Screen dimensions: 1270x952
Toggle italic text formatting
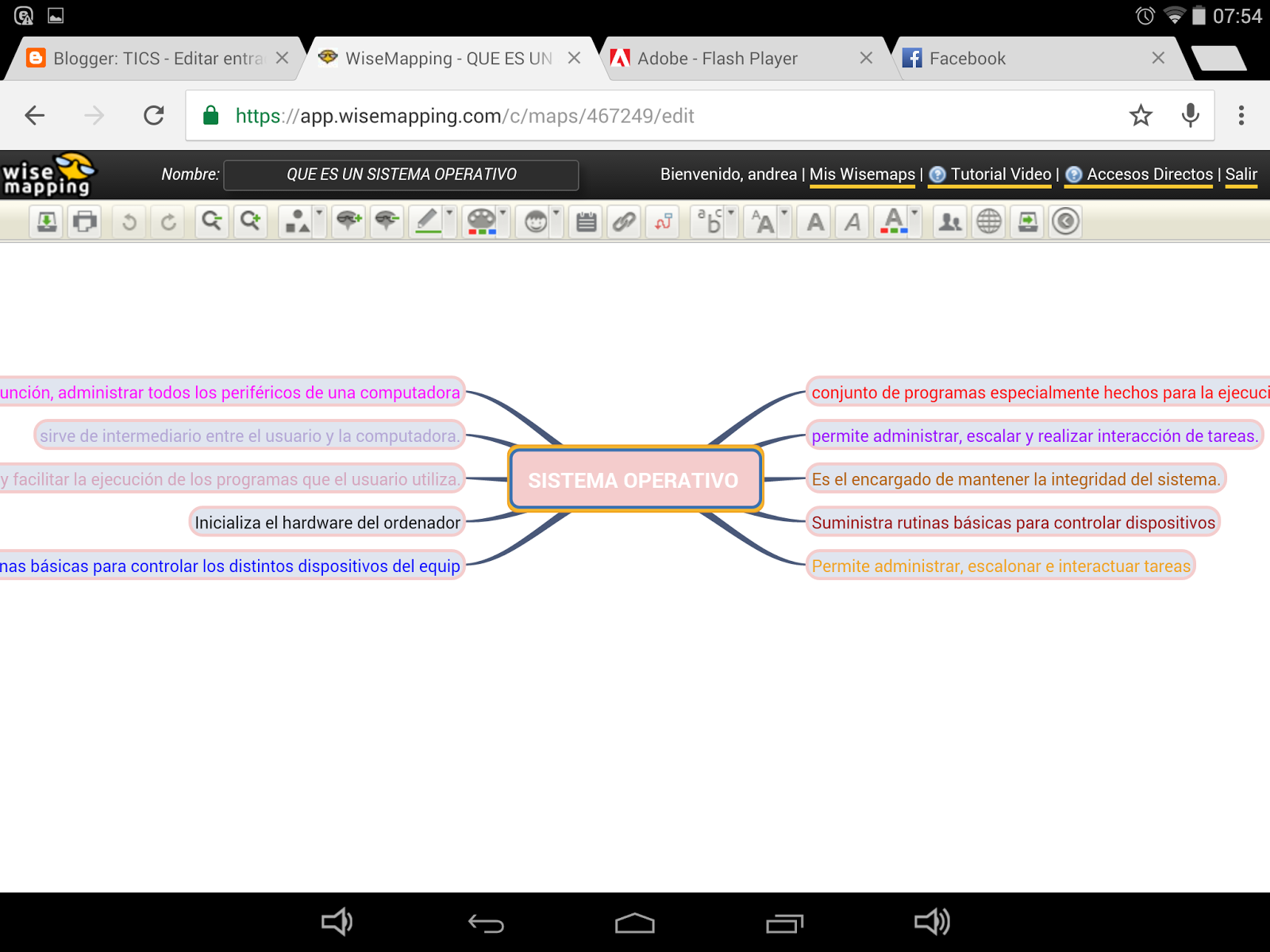[852, 222]
